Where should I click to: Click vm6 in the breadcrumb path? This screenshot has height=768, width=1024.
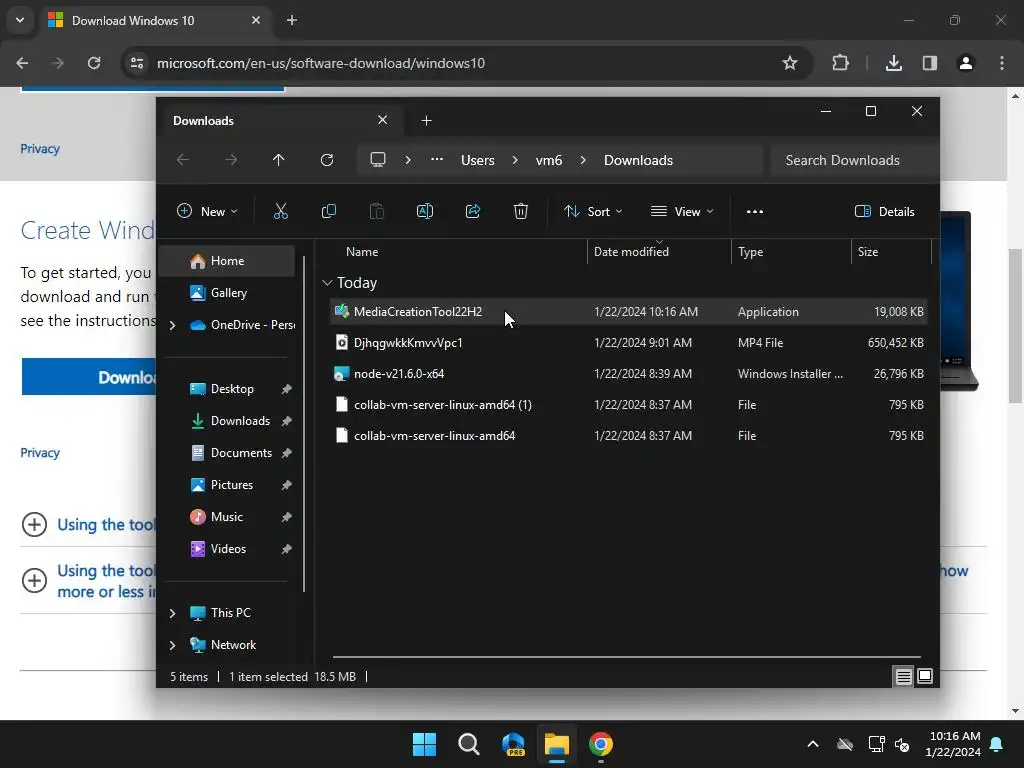pos(549,160)
